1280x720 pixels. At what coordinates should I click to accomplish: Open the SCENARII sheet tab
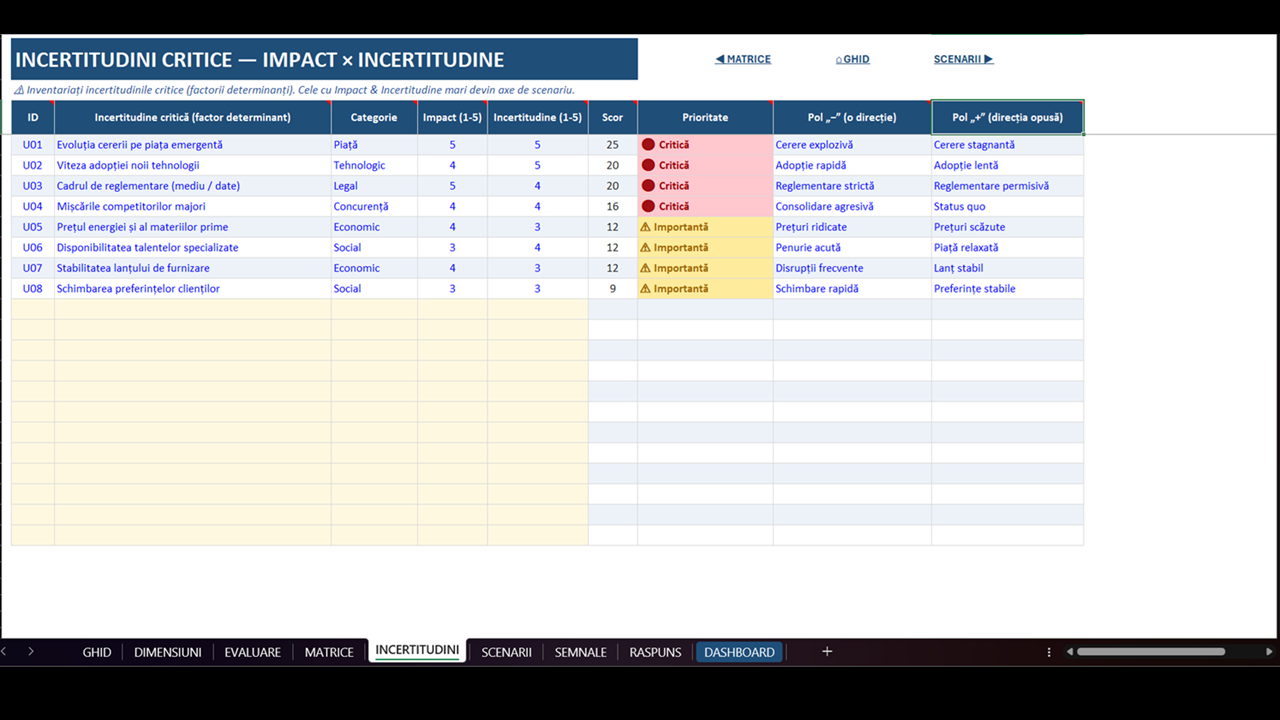click(506, 652)
